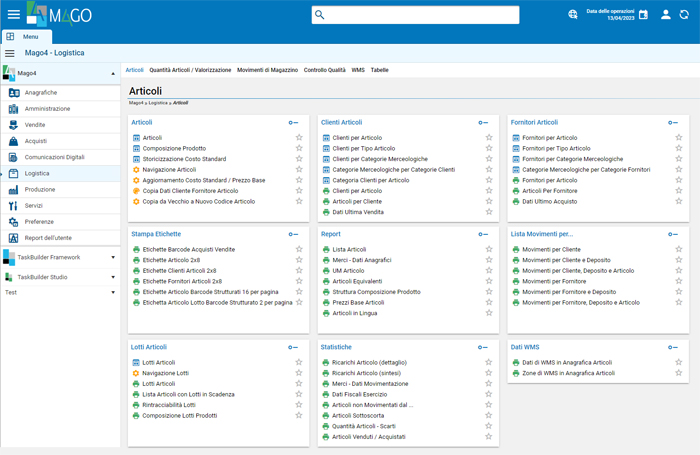Screen dimensions: 700x455
Task: Open the Produzione factory icon
Action: (x=14, y=189)
